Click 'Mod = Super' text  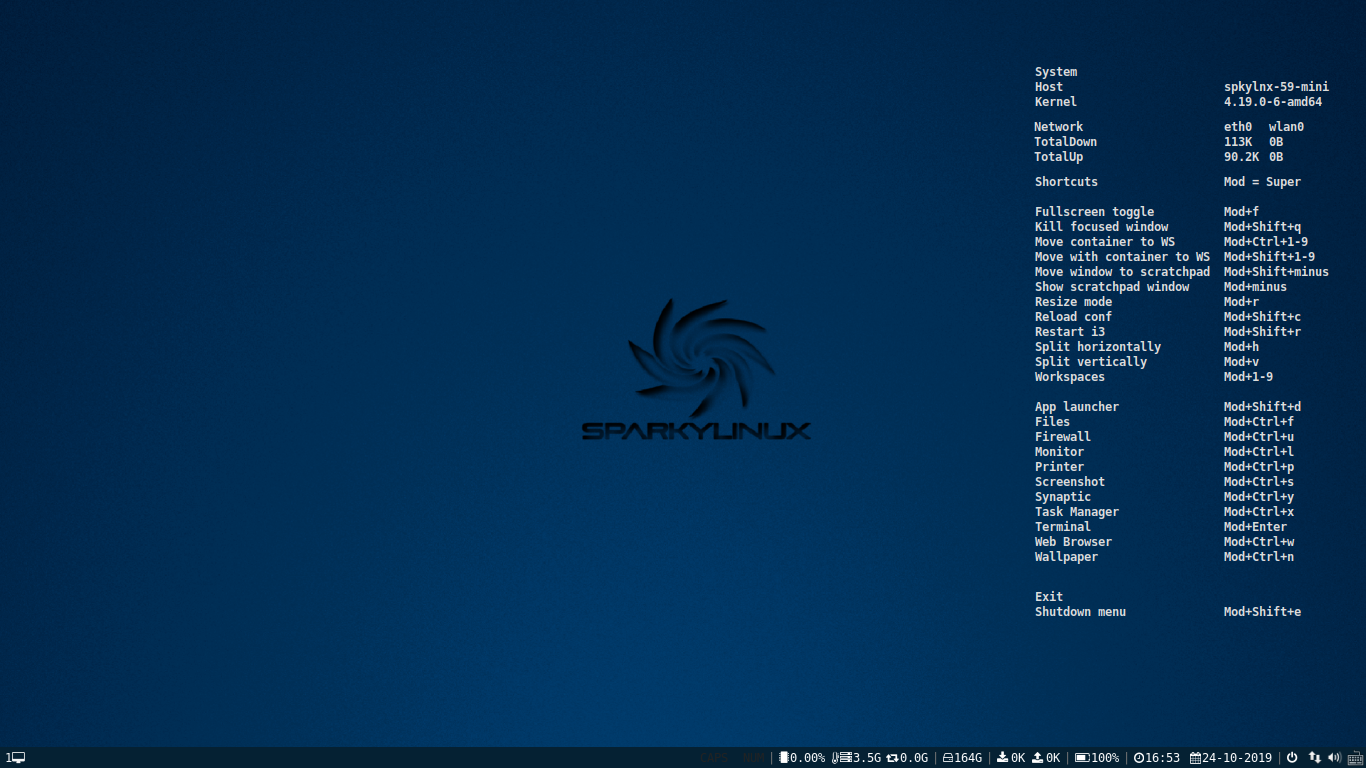tap(1262, 182)
